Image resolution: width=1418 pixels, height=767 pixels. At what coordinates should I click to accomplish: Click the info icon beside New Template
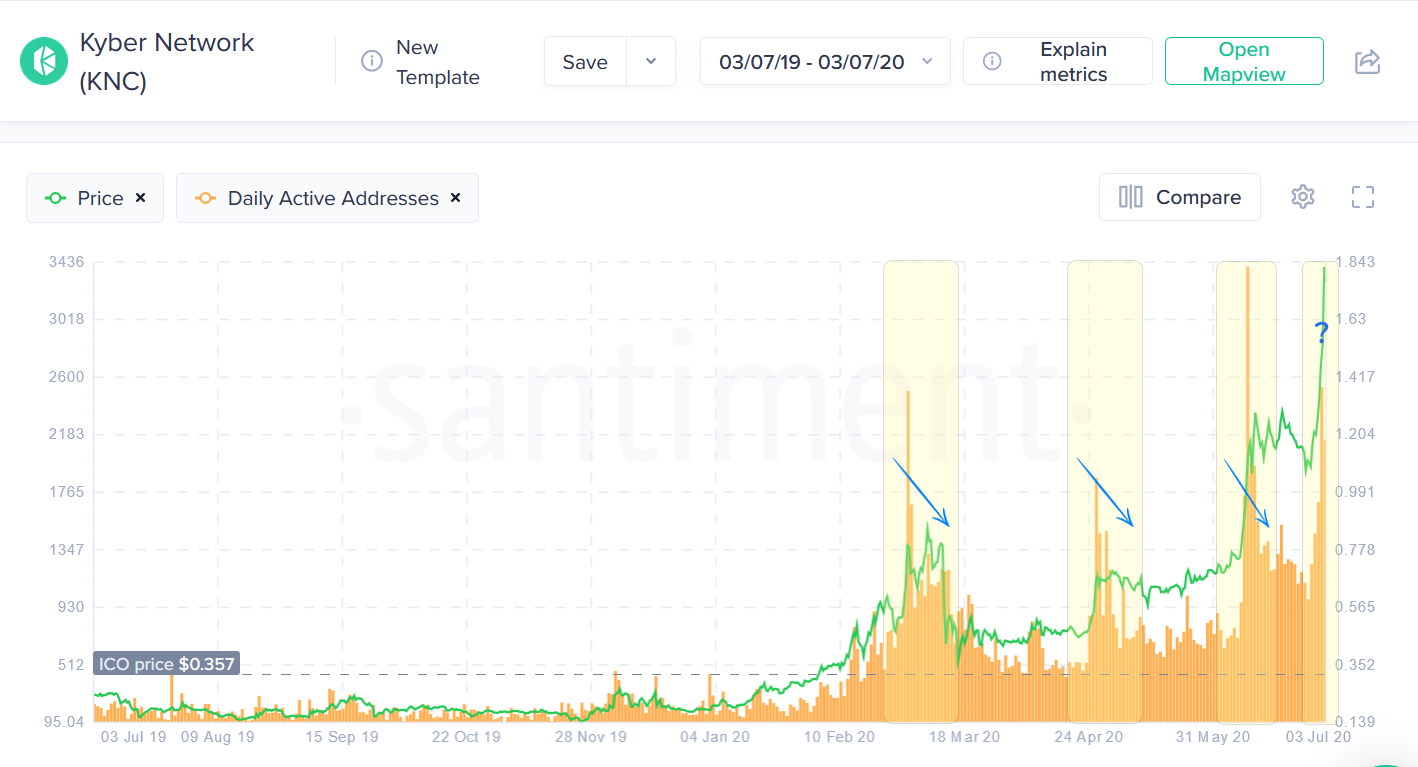click(x=372, y=61)
